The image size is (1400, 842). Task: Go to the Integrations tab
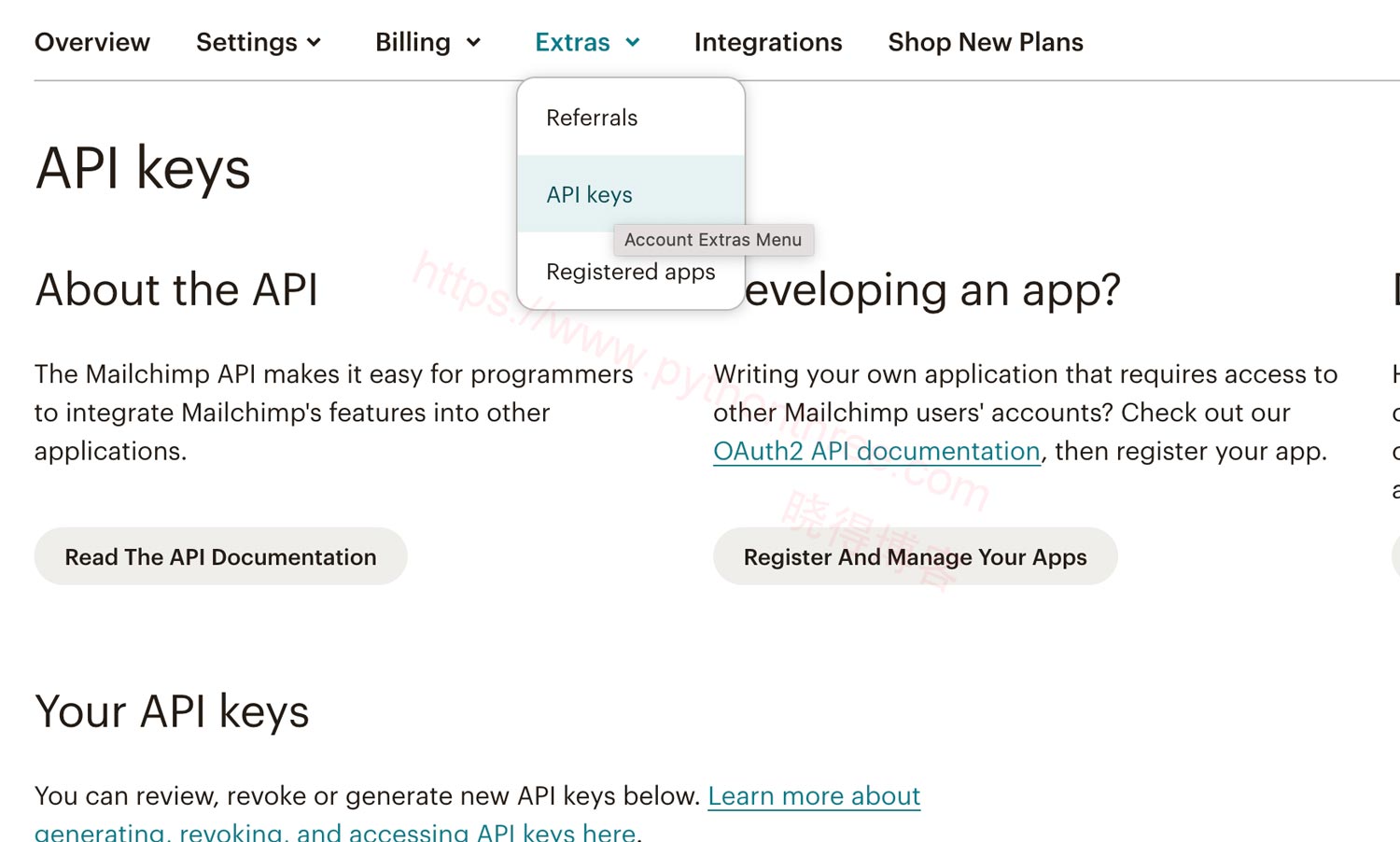tap(768, 42)
